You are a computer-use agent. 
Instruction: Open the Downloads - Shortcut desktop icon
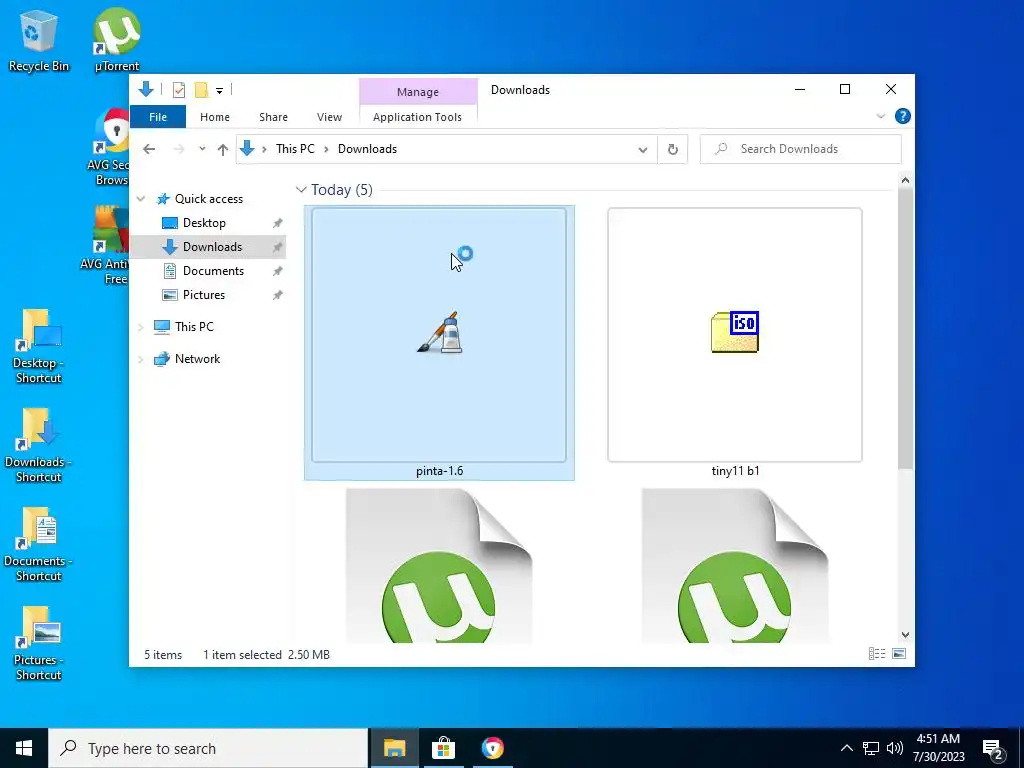click(38, 445)
